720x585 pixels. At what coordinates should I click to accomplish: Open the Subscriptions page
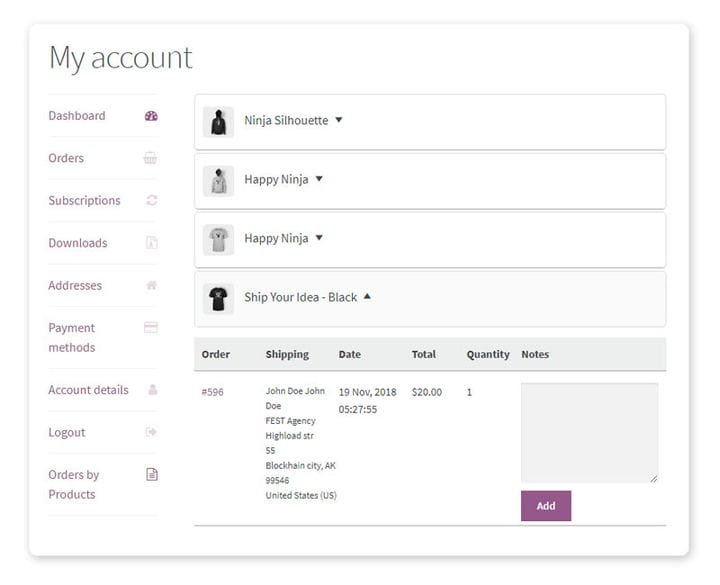(x=84, y=201)
